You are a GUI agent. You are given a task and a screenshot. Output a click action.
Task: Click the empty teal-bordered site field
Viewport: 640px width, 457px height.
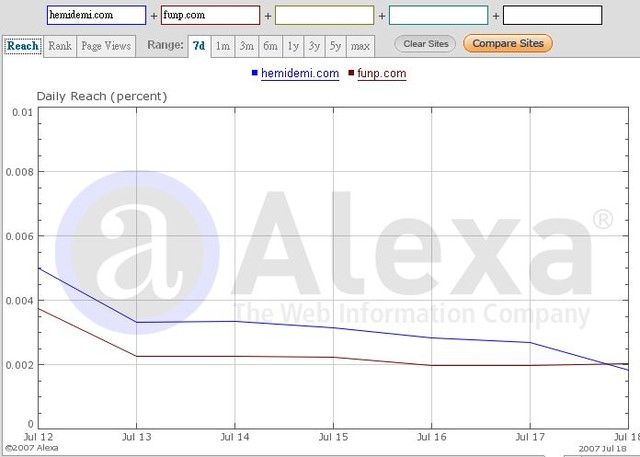click(x=438, y=16)
